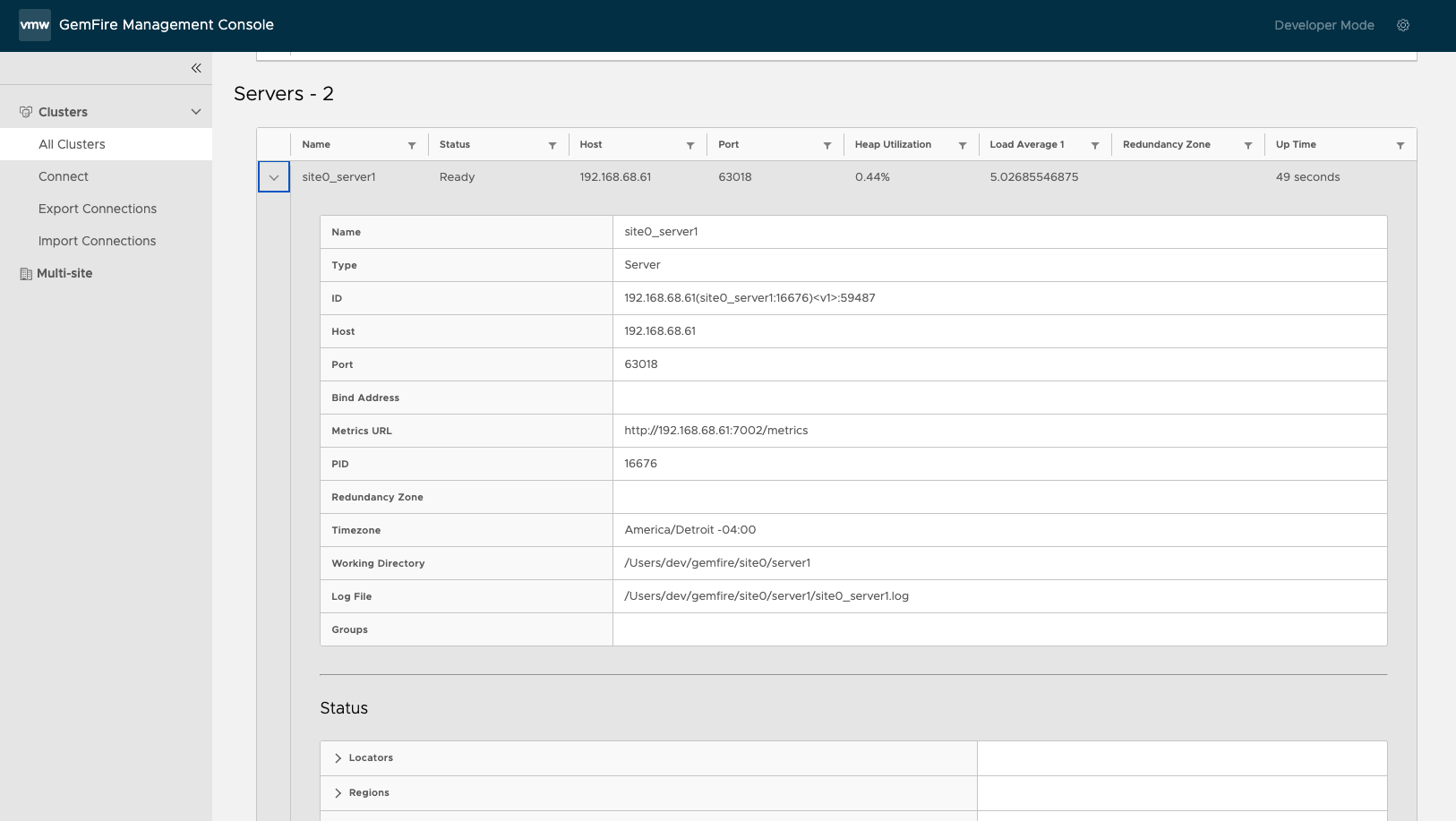
Task: Collapse the Clusters menu chevron
Action: pos(196,112)
